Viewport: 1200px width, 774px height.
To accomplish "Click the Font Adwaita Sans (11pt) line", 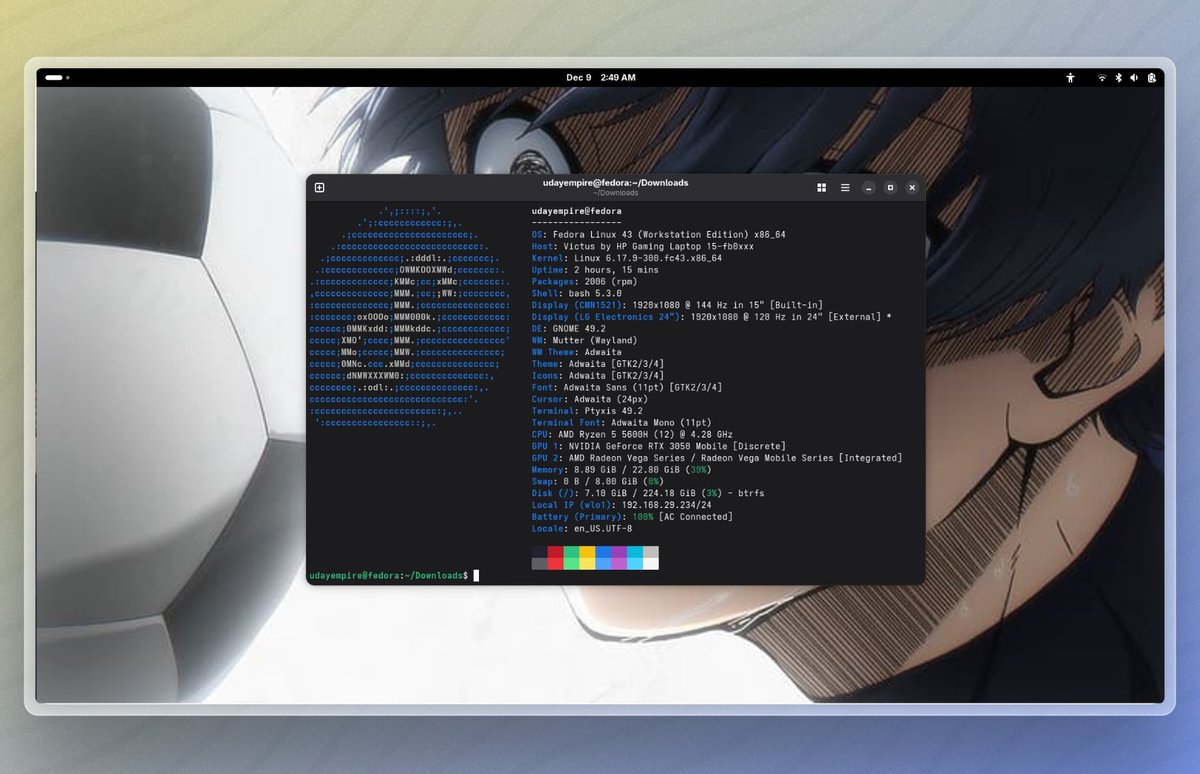I will (x=627, y=387).
